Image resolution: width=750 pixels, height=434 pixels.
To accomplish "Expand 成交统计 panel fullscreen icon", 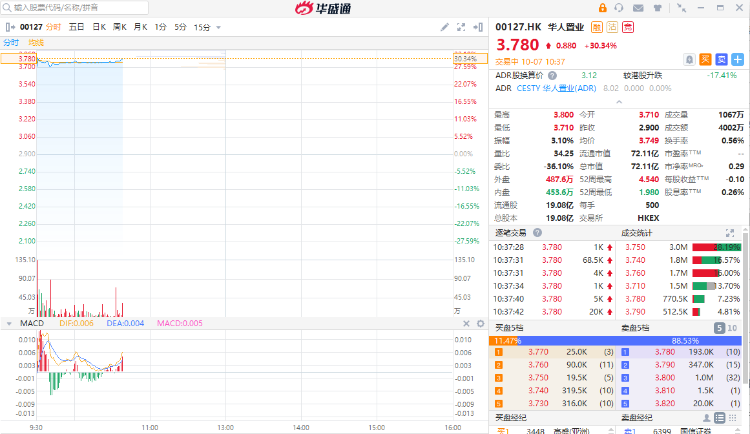I will (x=730, y=233).
